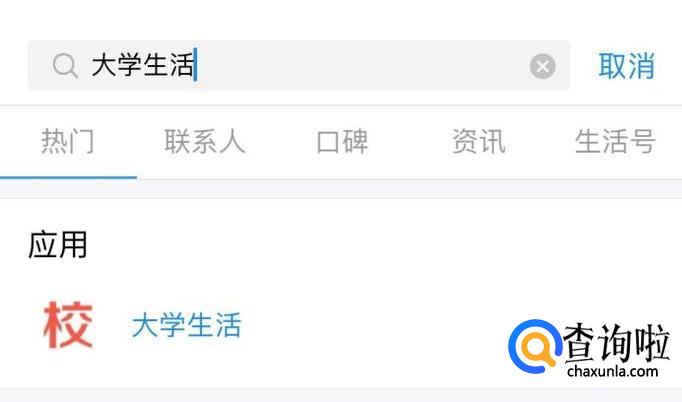Clear search text with the gray X icon

tap(542, 66)
